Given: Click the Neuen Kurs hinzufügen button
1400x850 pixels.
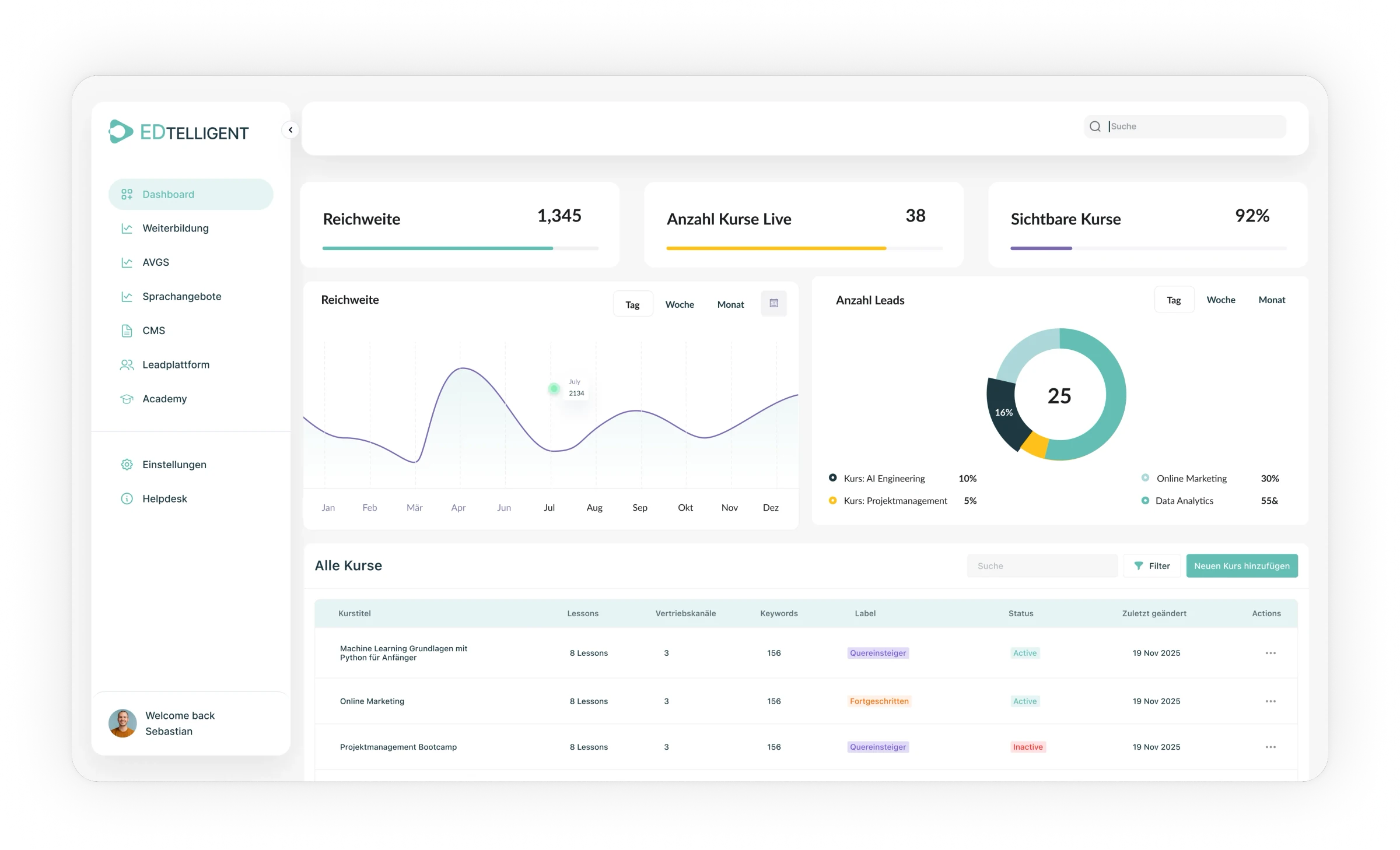Looking at the screenshot, I should click(x=1241, y=566).
